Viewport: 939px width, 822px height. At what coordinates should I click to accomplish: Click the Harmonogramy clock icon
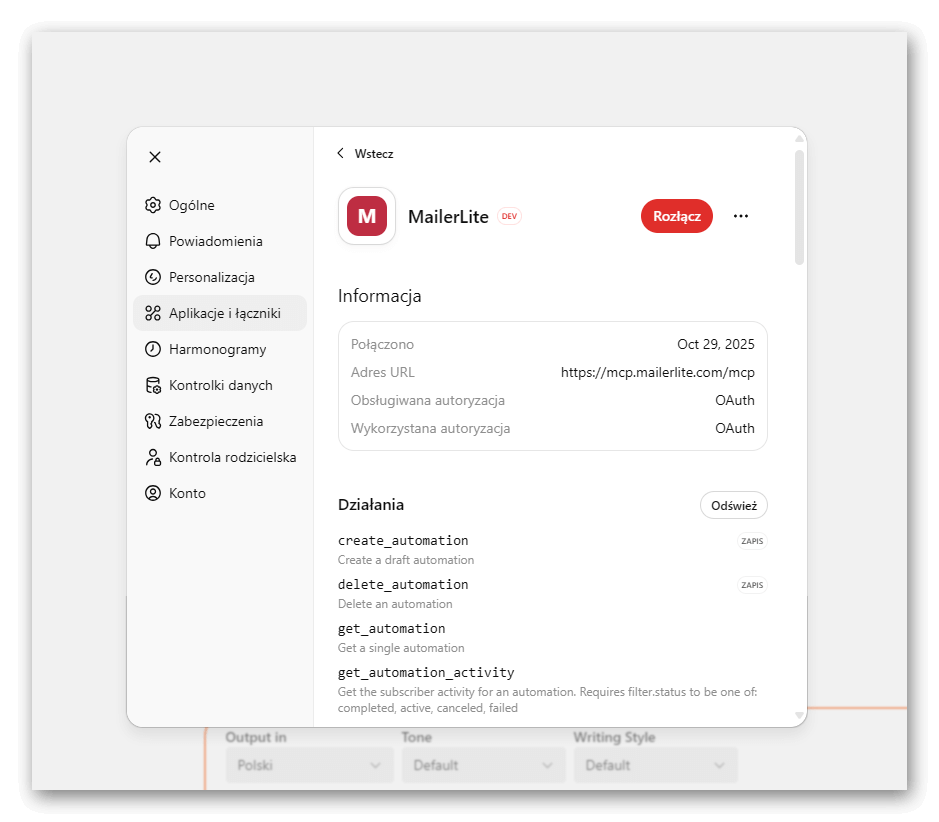[153, 349]
